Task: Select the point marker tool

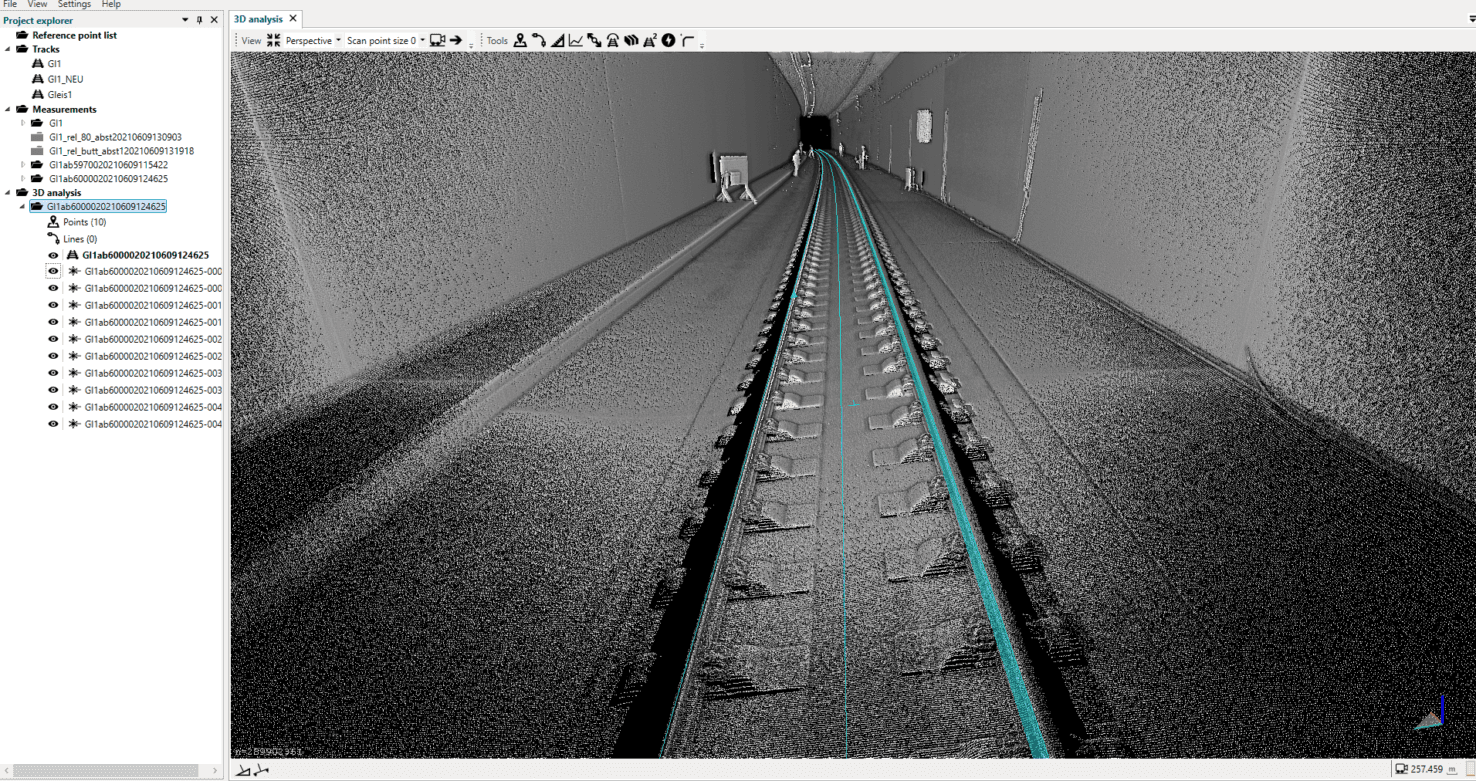Action: pos(520,41)
